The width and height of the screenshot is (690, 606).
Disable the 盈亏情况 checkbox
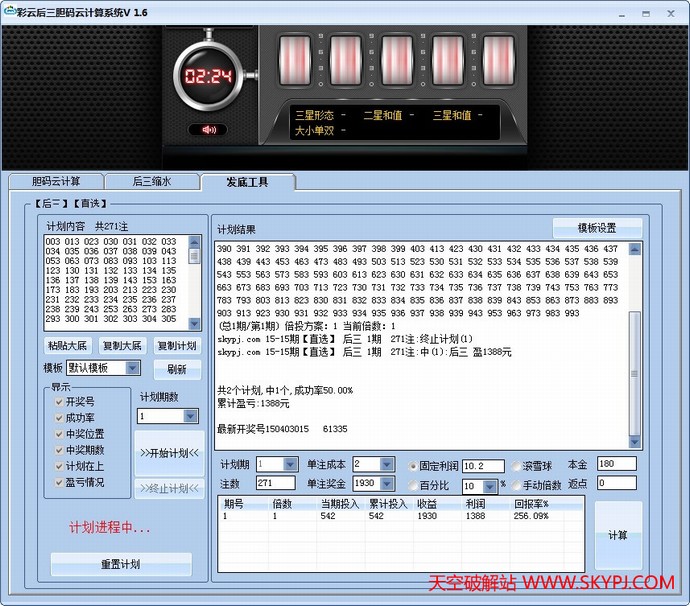59,482
